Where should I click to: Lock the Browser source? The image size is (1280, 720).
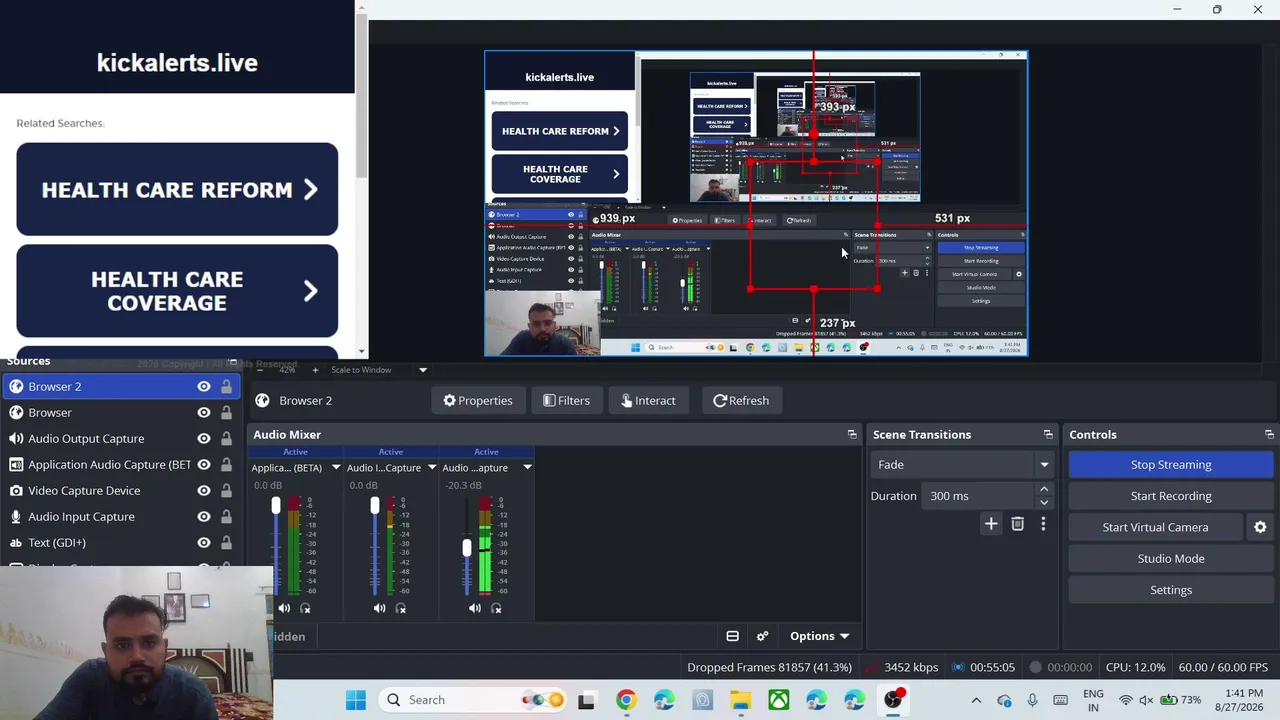coord(226,412)
